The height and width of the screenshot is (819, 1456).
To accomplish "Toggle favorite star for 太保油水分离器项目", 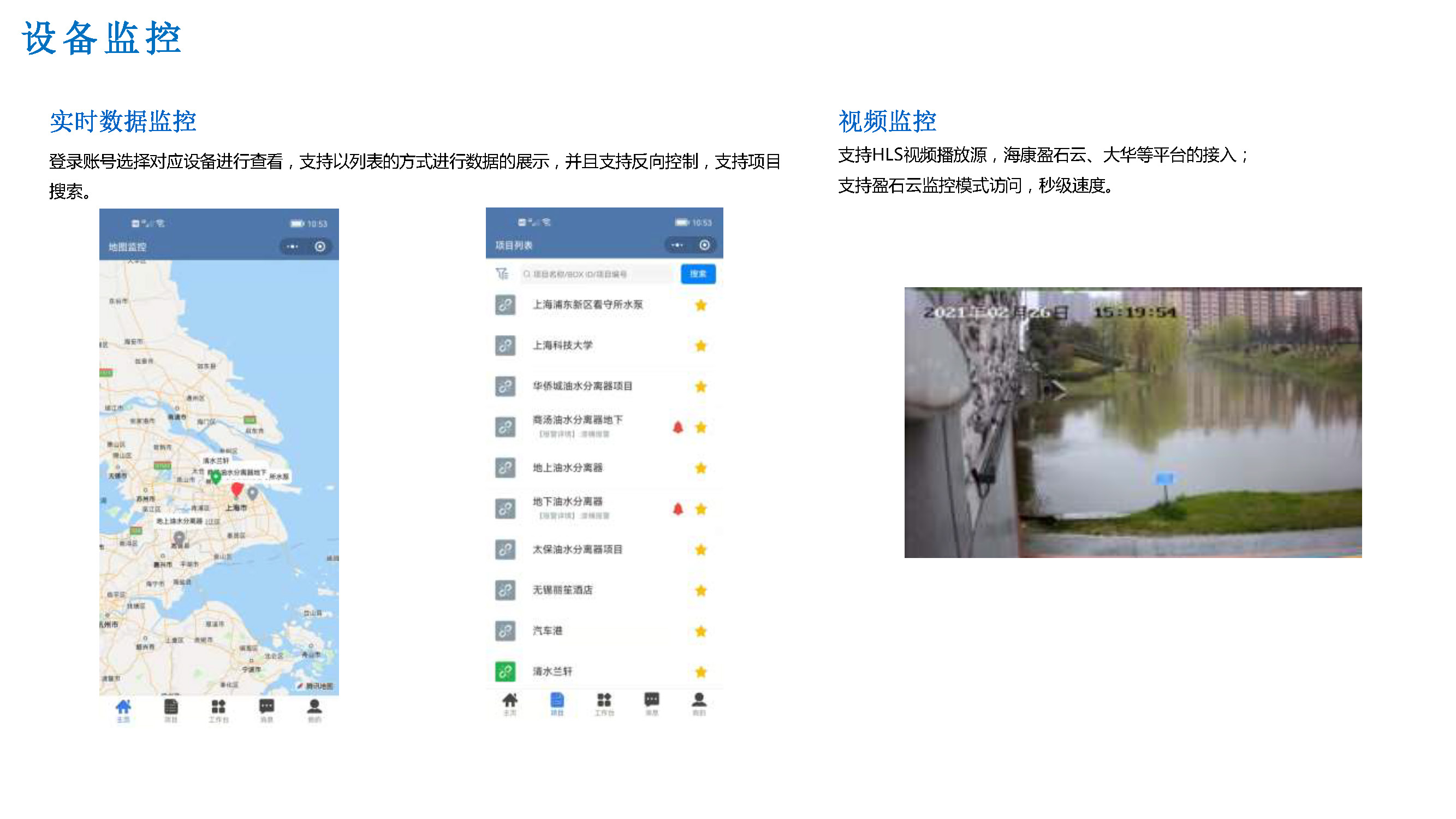I will (x=701, y=549).
